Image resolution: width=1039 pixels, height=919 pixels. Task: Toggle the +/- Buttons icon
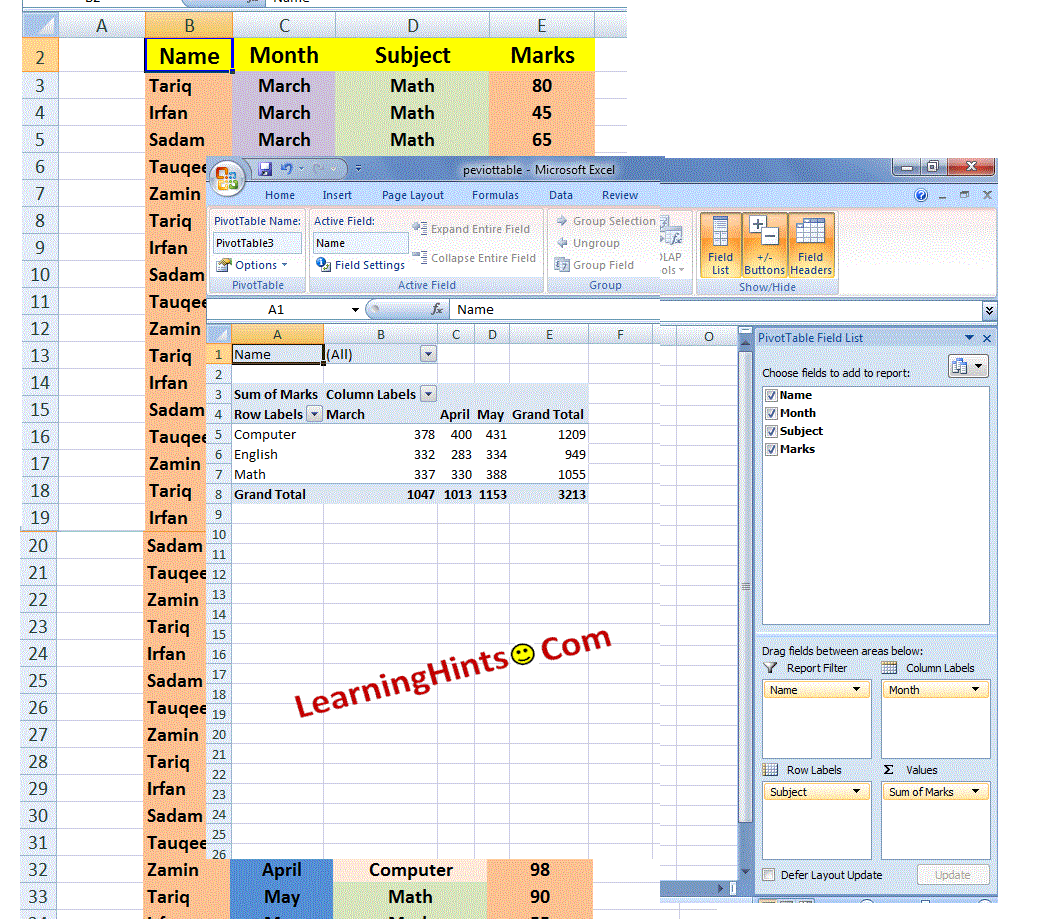[764, 243]
